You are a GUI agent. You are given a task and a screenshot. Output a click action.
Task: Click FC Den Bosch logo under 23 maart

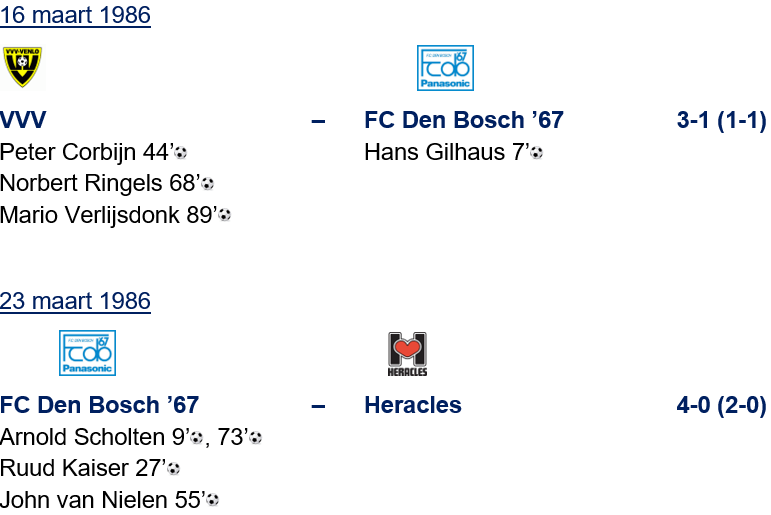click(x=88, y=353)
